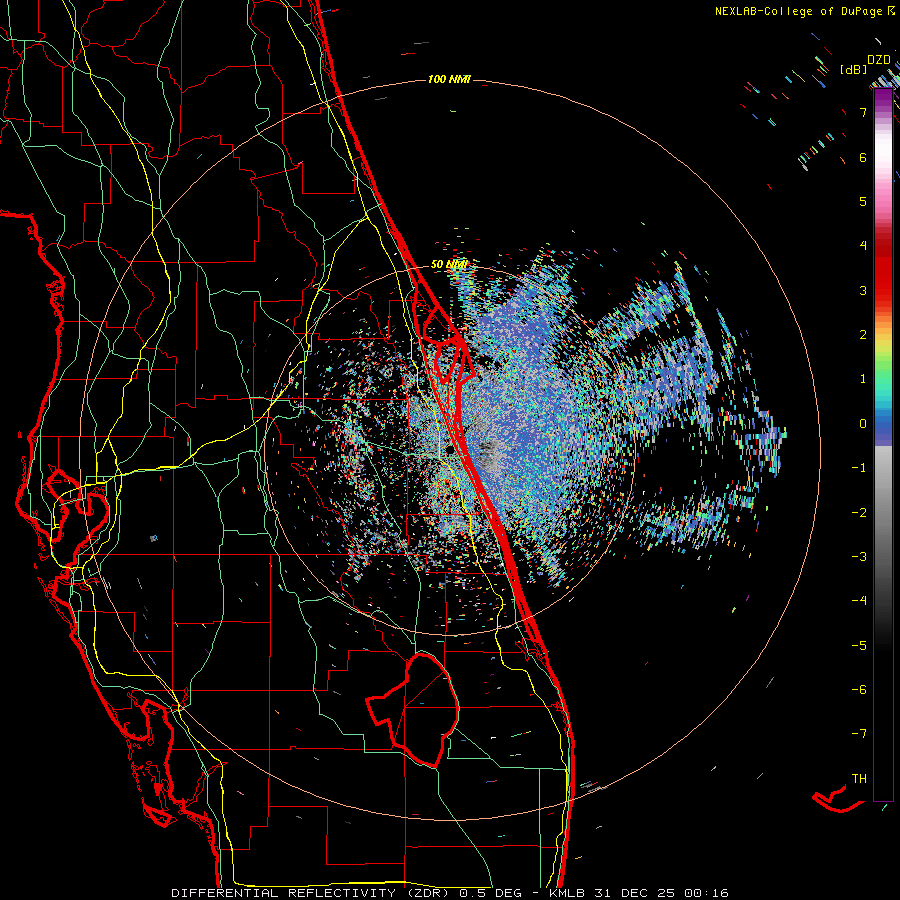900x900 pixels.
Task: Click the 3 value on the color scale
Action: tap(863, 290)
